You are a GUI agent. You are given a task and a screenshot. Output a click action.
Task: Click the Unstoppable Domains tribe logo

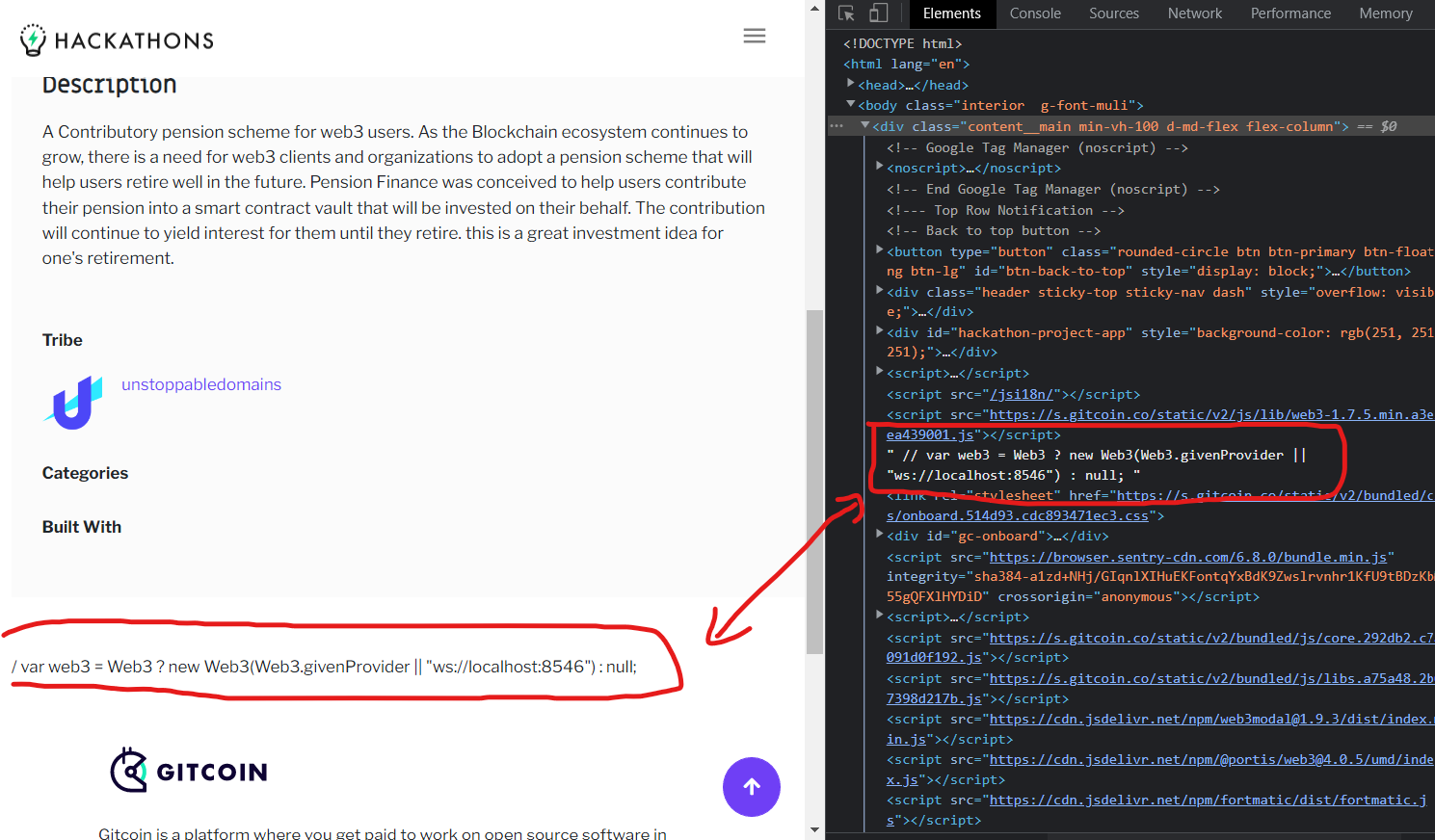[73, 403]
